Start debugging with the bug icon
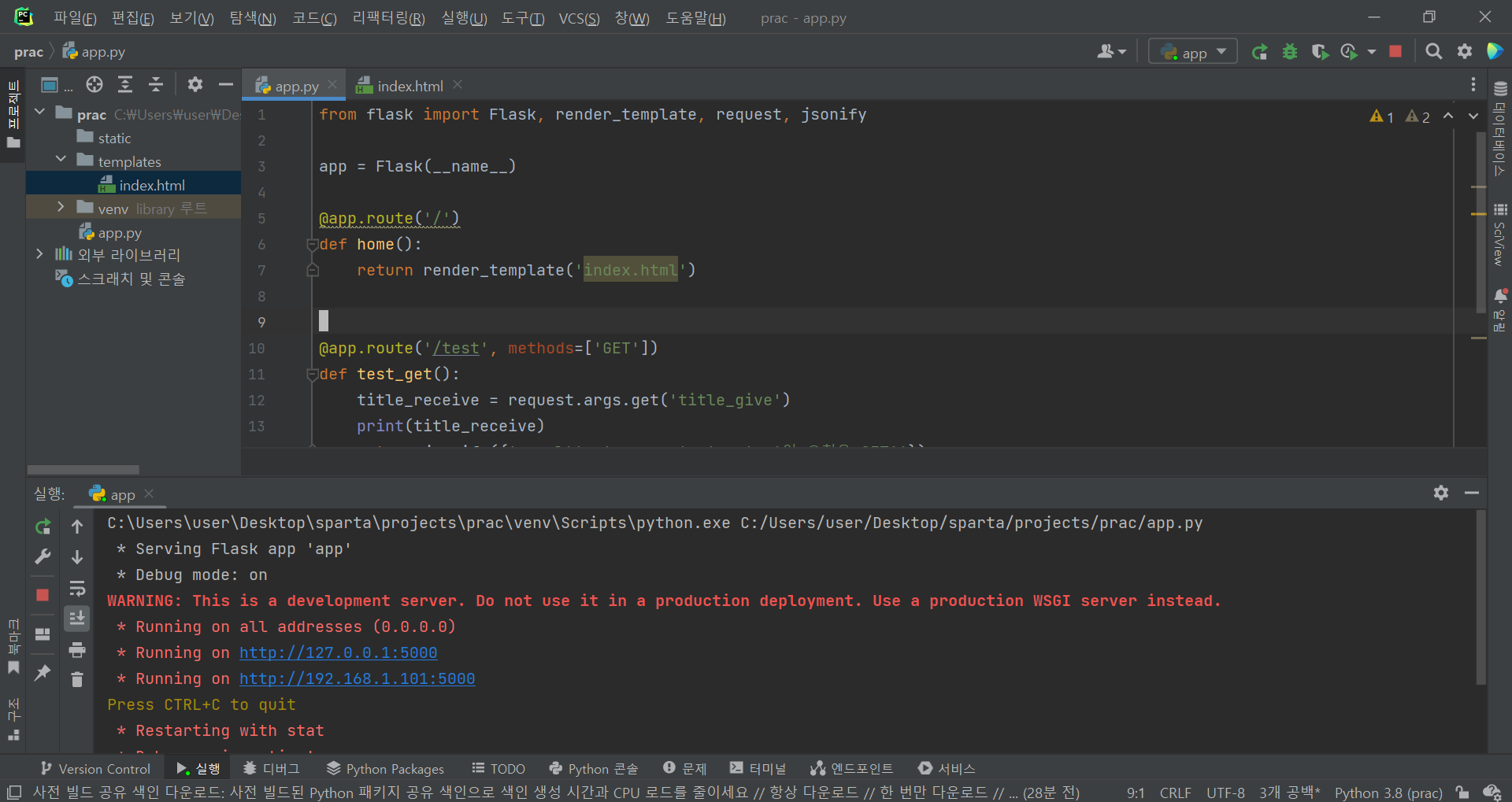 tap(1290, 52)
